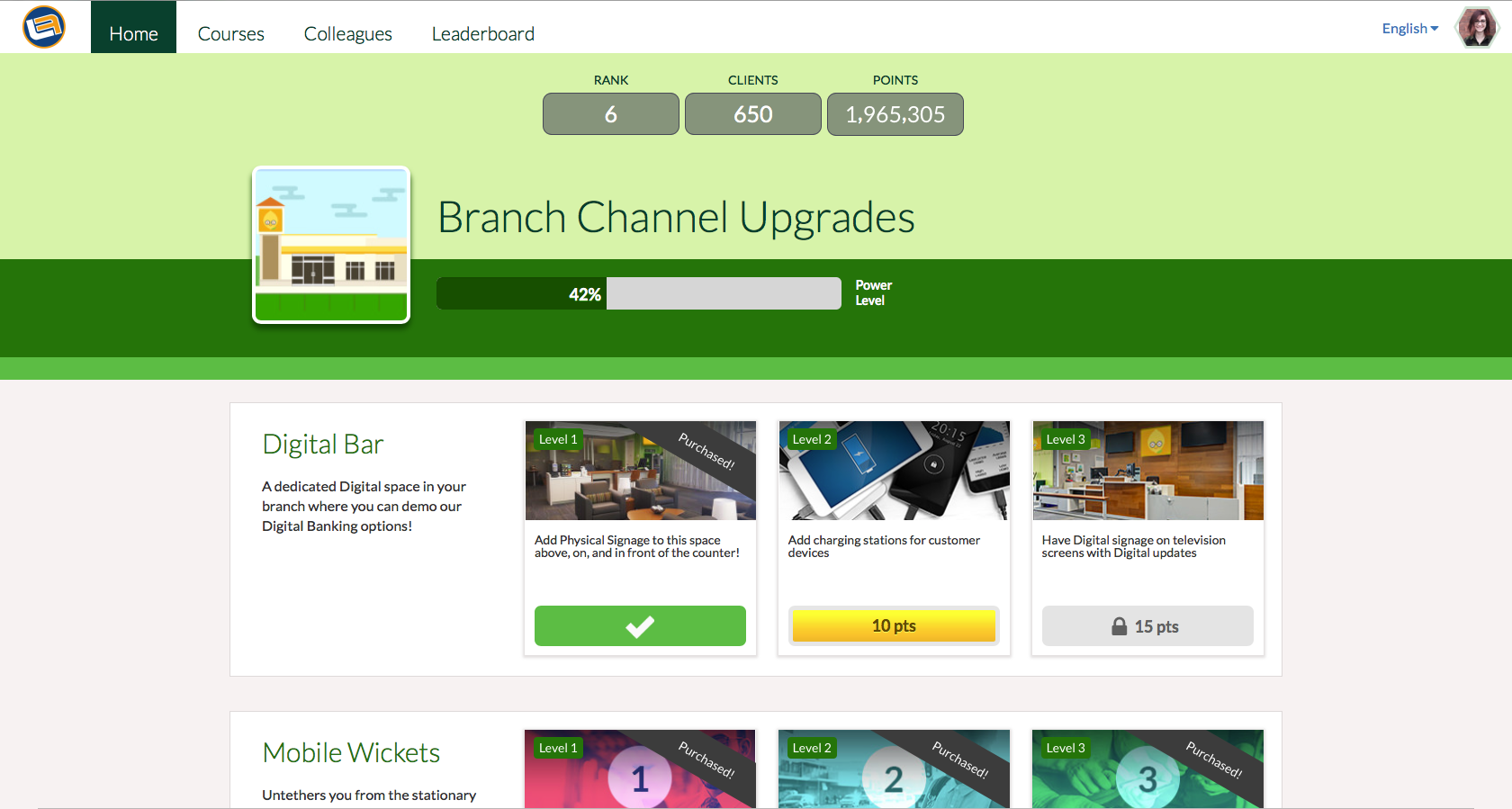The width and height of the screenshot is (1512, 809).
Task: Click the Digital Bar heading
Action: coord(323,445)
